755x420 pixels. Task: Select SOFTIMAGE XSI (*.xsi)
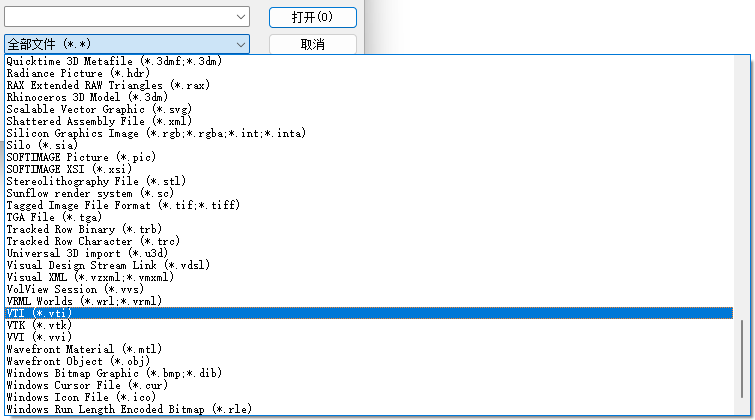(x=369, y=169)
